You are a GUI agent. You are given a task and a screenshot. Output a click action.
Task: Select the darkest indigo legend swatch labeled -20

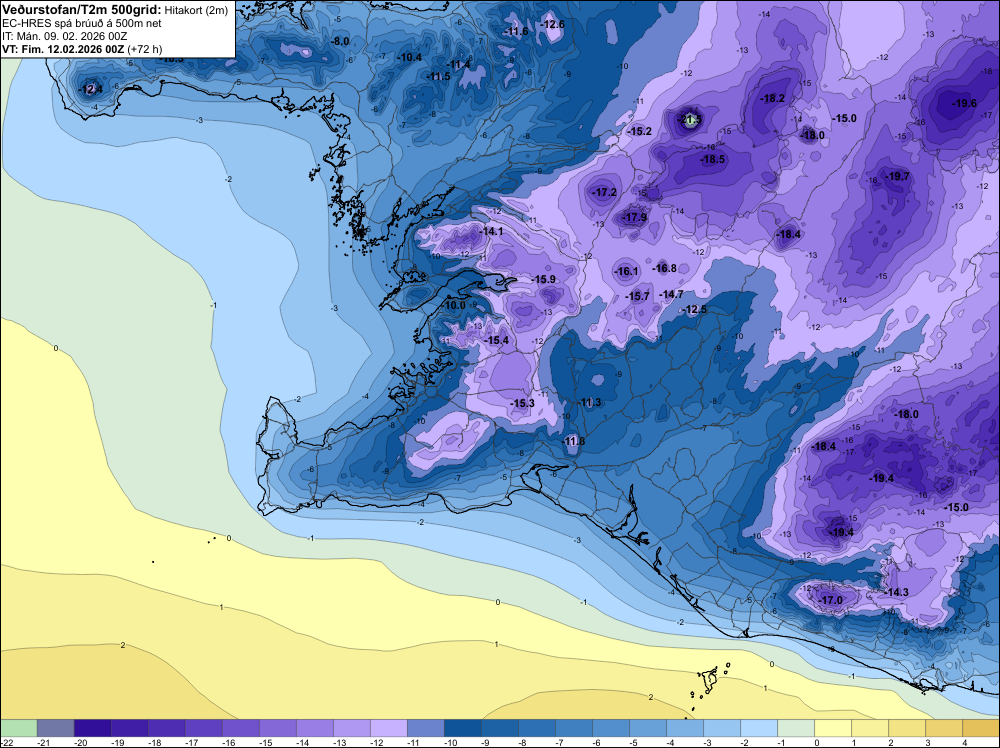pyautogui.click(x=92, y=728)
